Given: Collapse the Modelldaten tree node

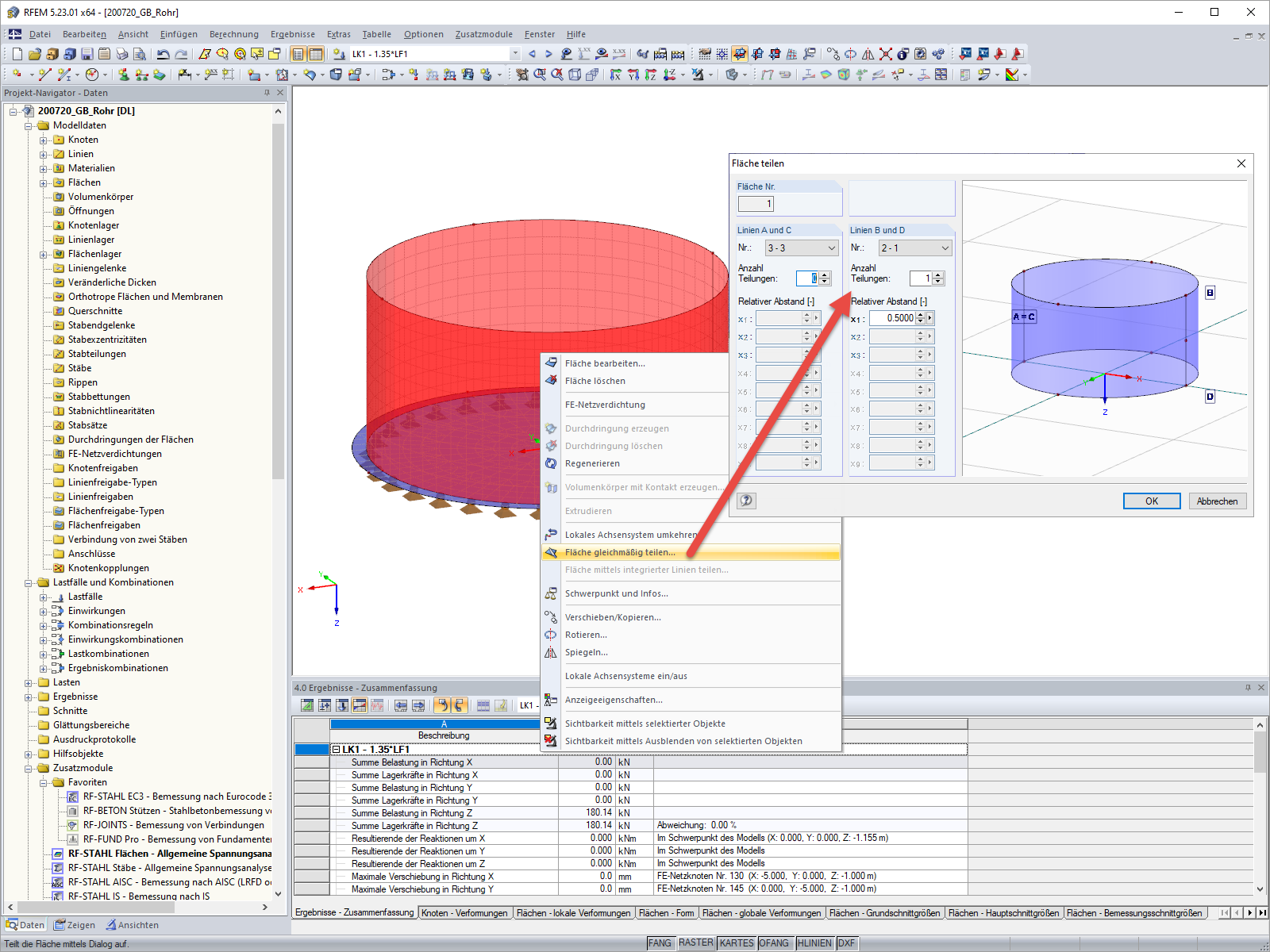Looking at the screenshot, I should [x=29, y=125].
